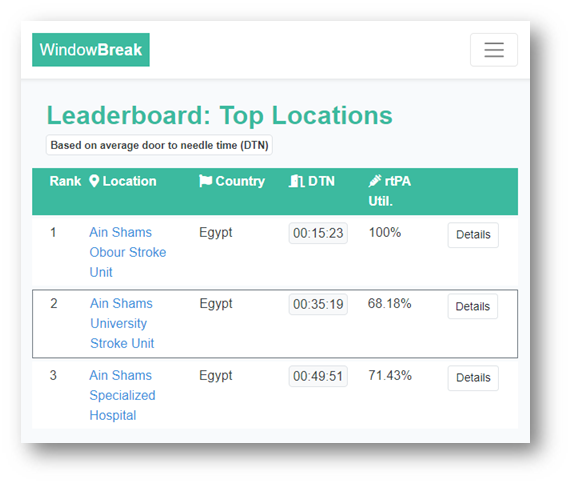Screen dimensions: 572x485
Task: Click the Country flag icon
Action: click(x=205, y=181)
